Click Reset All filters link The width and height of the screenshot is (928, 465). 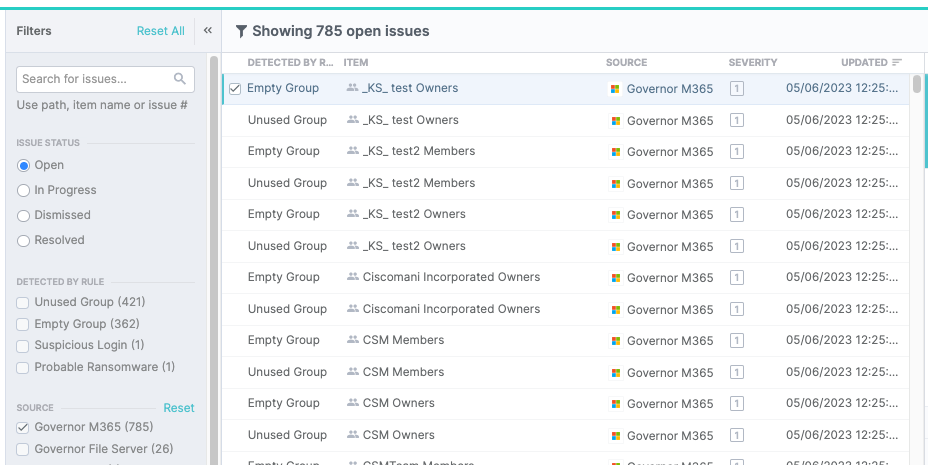(x=160, y=31)
